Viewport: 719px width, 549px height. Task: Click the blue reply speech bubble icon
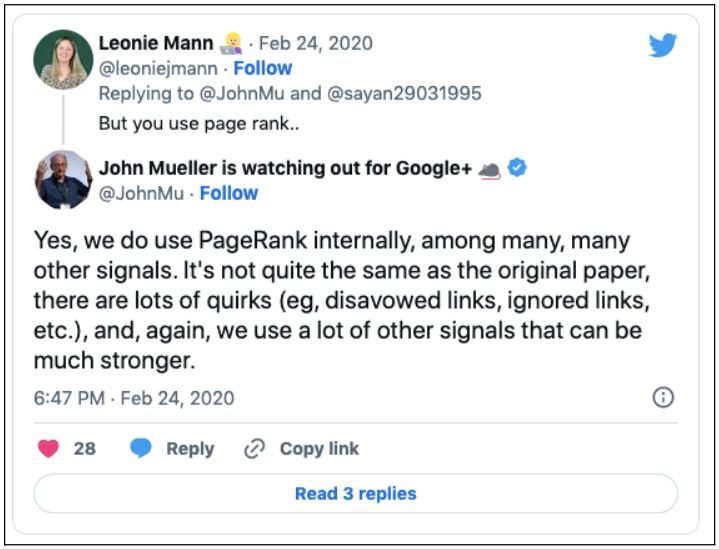coord(141,448)
